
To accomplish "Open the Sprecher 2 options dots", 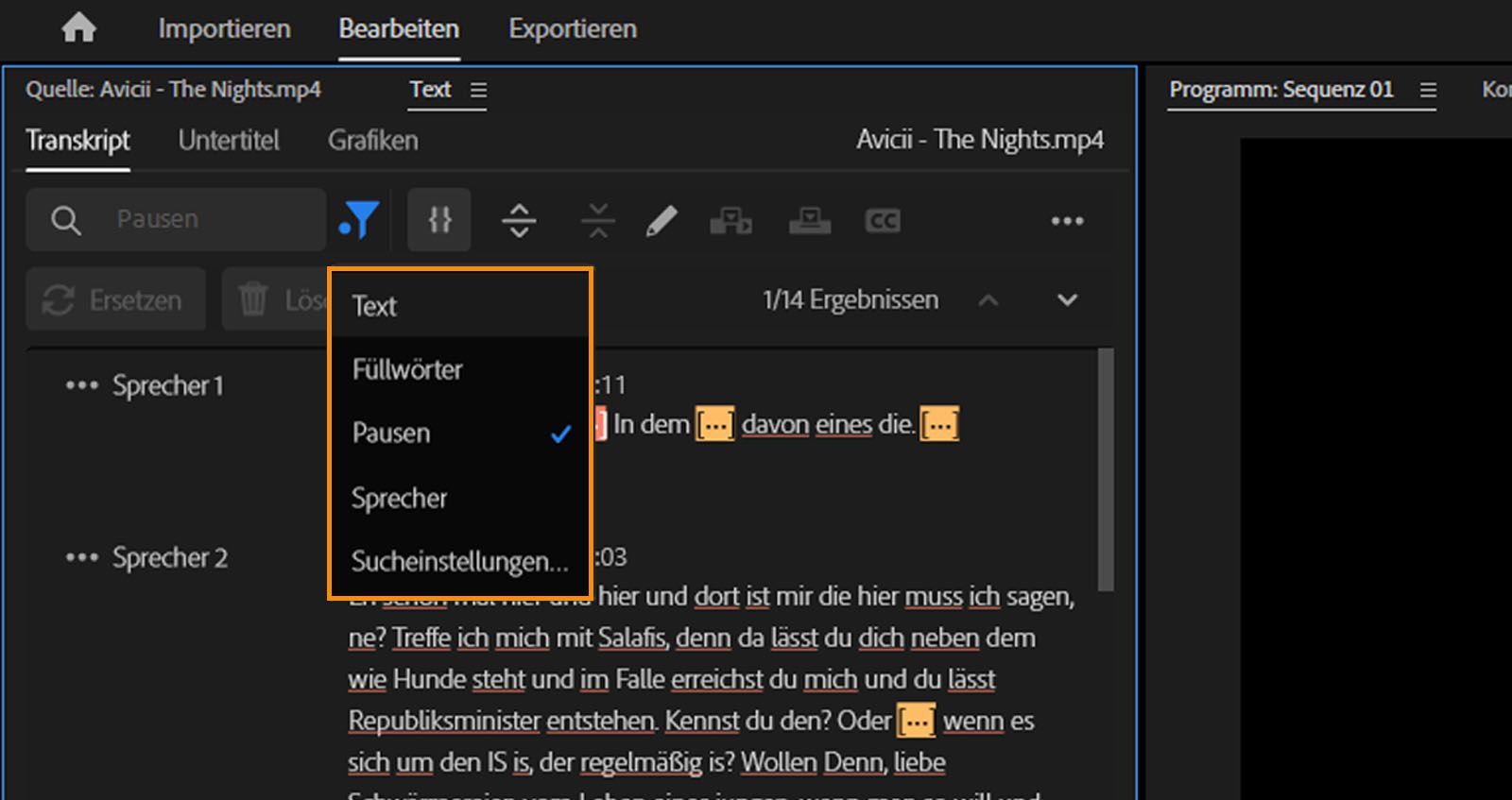I will click(x=81, y=558).
